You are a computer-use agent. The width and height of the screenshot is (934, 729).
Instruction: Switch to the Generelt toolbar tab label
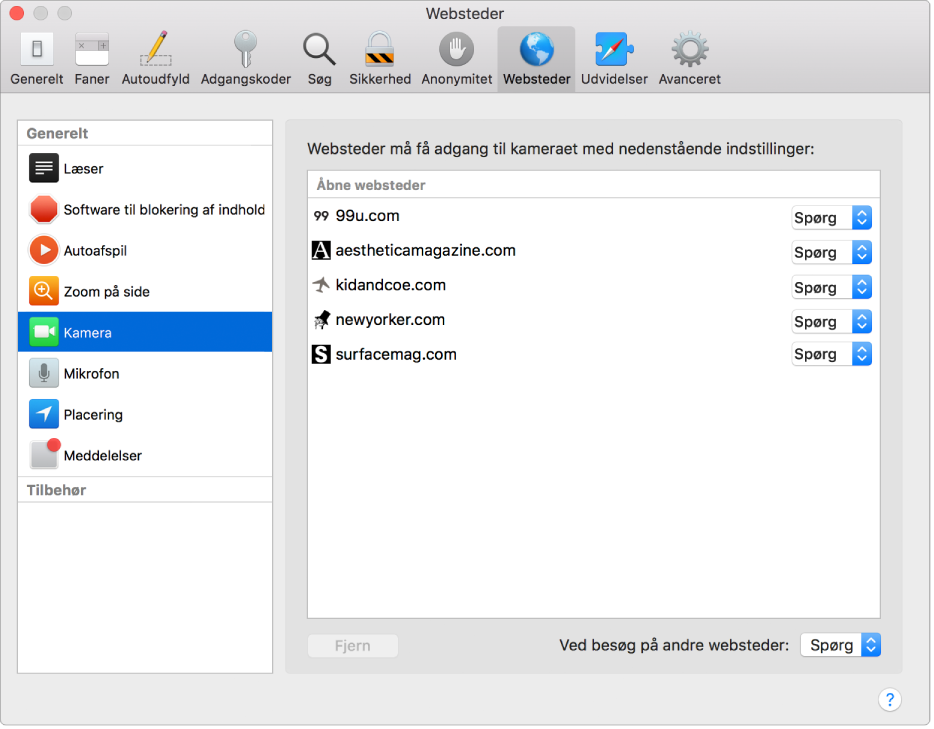tap(36, 79)
